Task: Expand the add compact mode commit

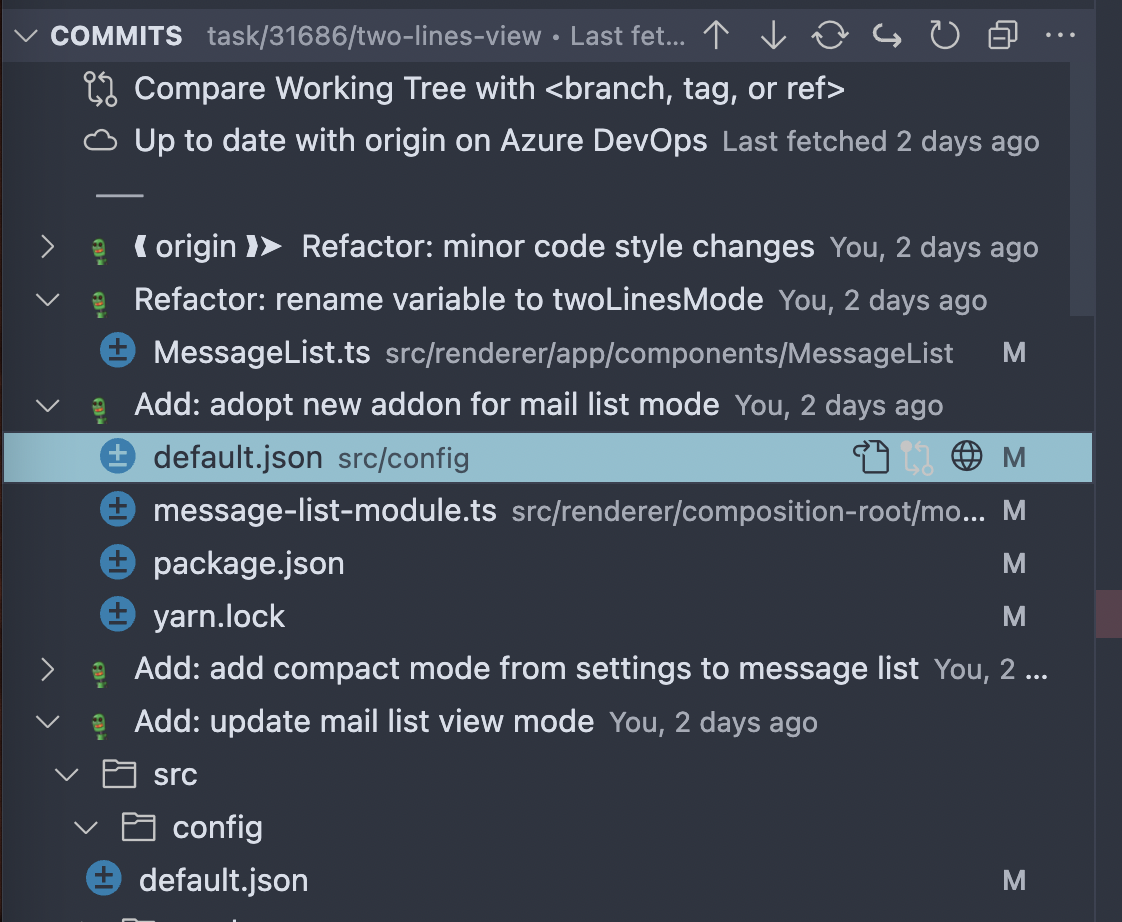Action: pos(47,669)
